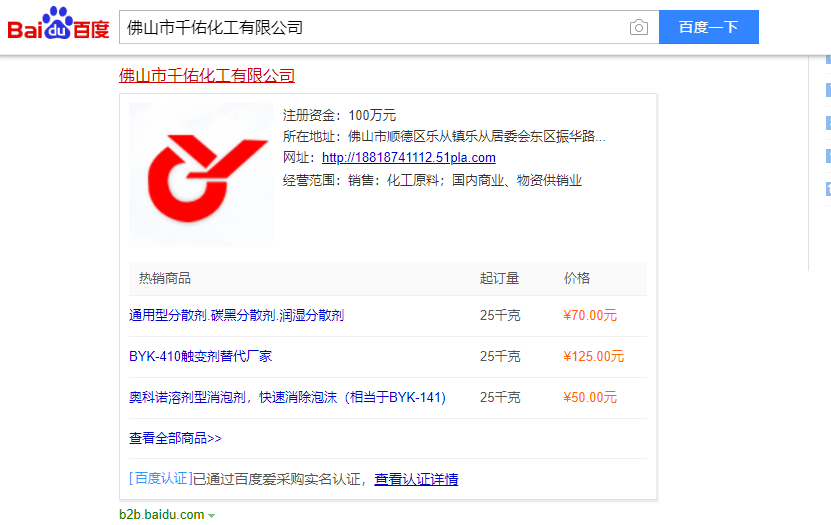Screen dimensions: 831x525
Task: Select the ¥125.00元 price
Action: (594, 357)
